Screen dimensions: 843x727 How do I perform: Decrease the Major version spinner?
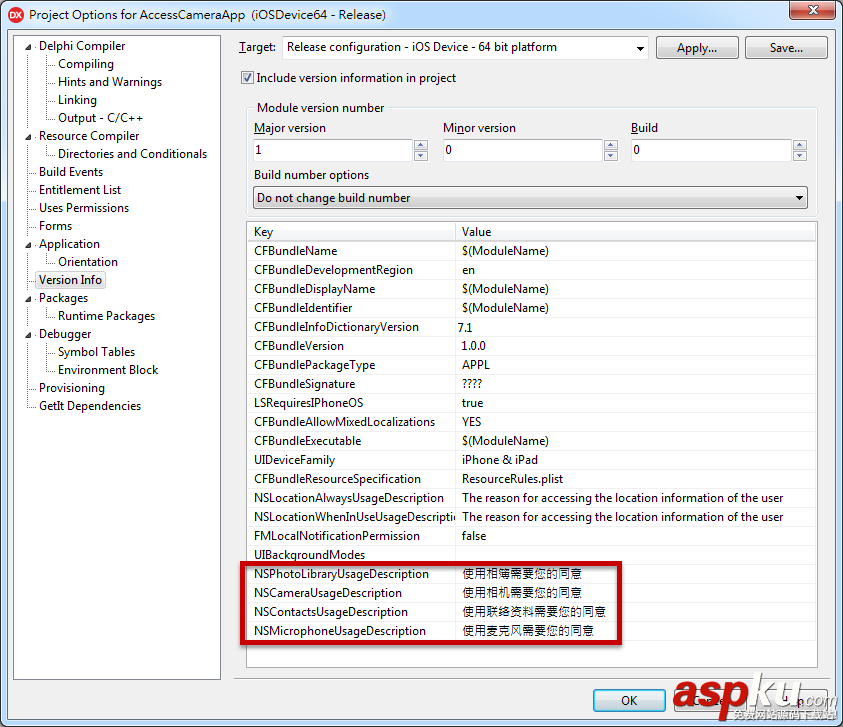point(421,155)
